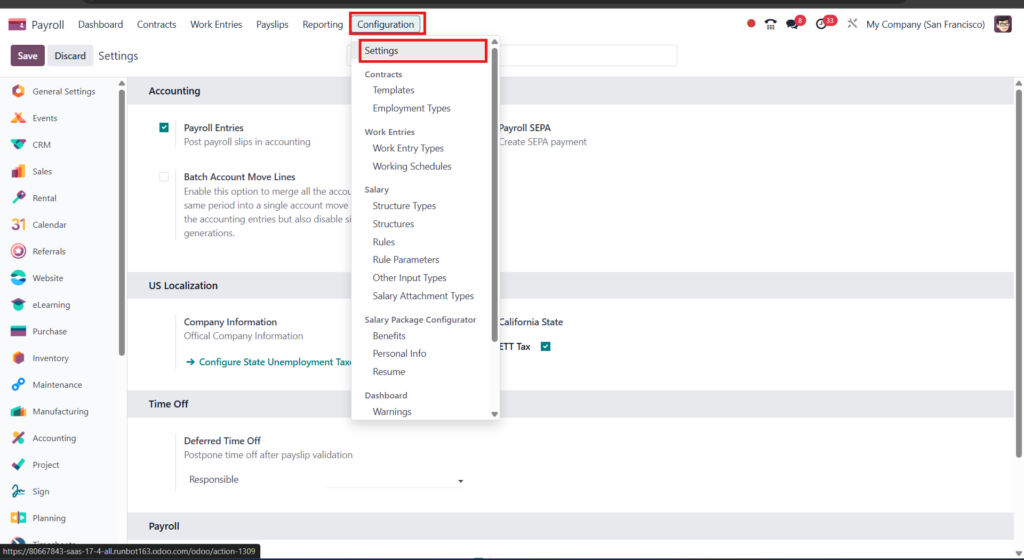
Task: Select the Sales sidebar icon
Action: coord(18,172)
